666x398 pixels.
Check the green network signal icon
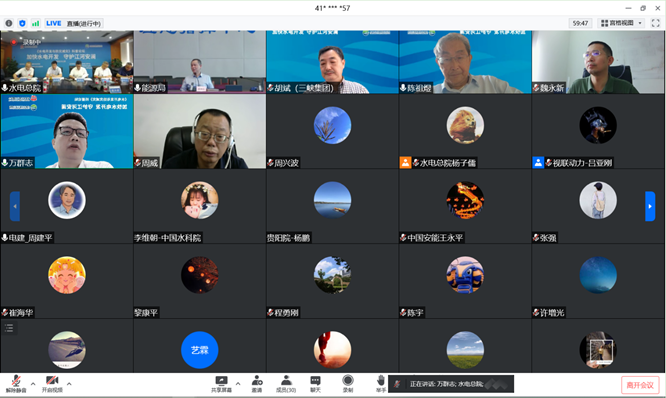(x=36, y=23)
